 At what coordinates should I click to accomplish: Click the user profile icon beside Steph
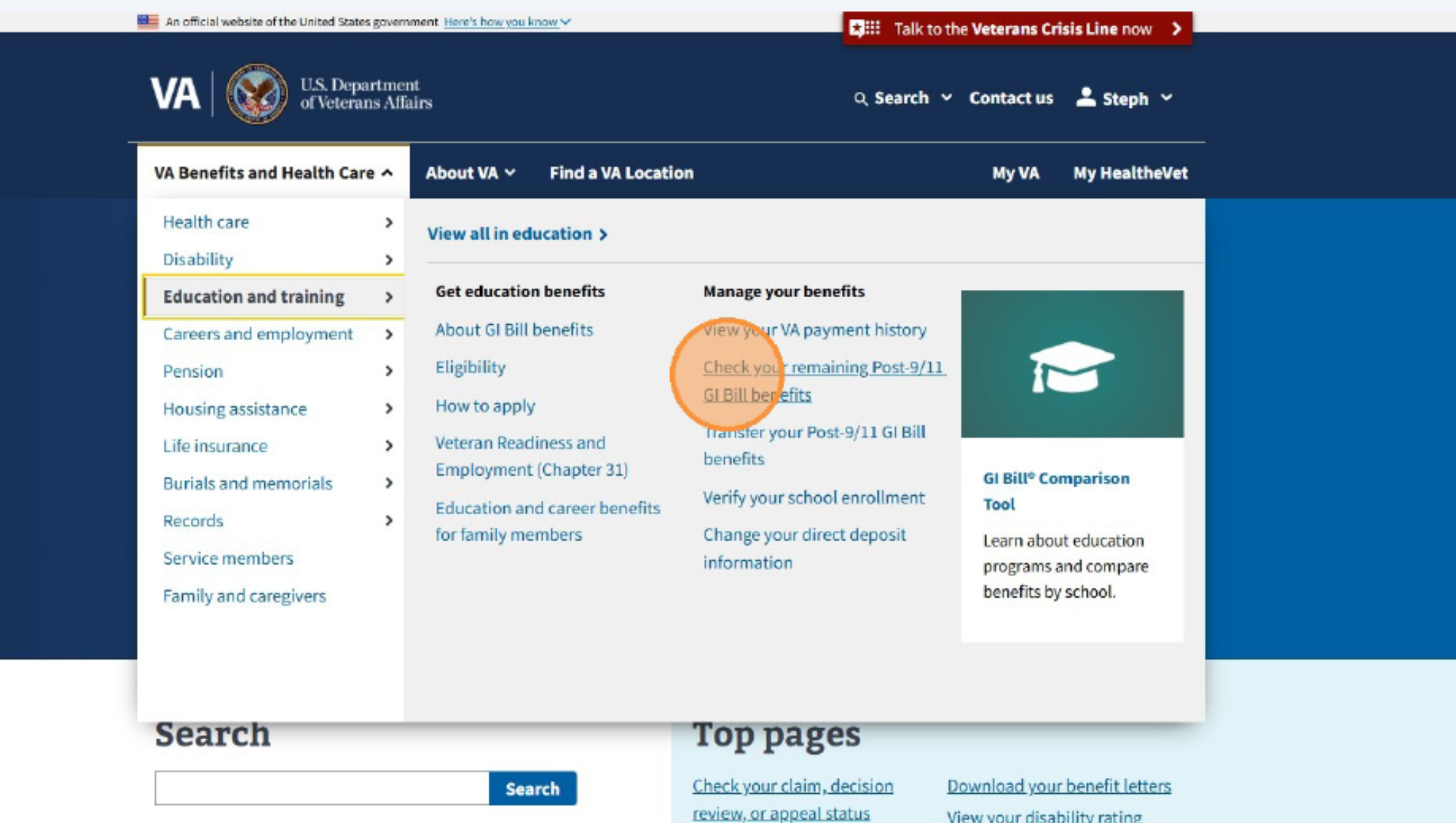(x=1085, y=98)
